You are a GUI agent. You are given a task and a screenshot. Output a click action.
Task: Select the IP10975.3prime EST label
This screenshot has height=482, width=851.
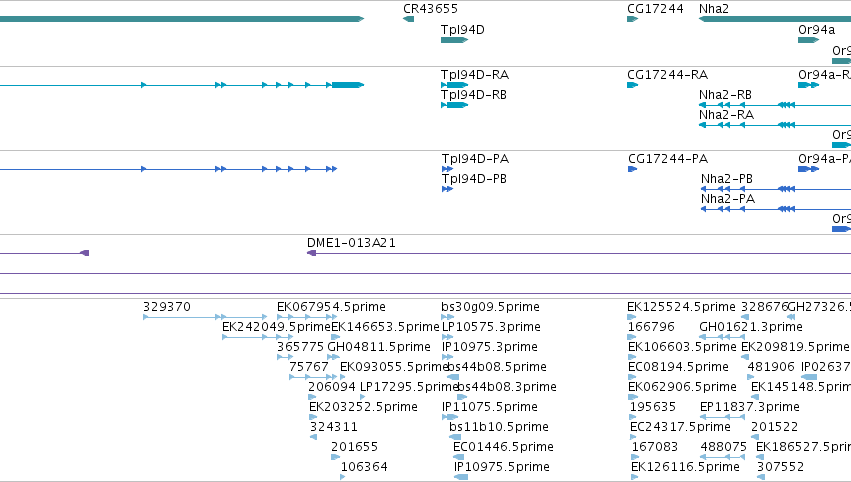tap(490, 347)
